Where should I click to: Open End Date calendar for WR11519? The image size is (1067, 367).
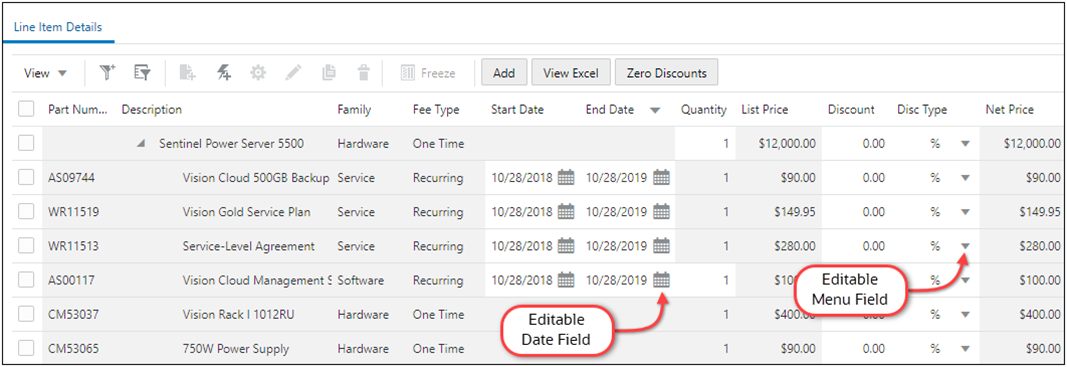click(661, 212)
